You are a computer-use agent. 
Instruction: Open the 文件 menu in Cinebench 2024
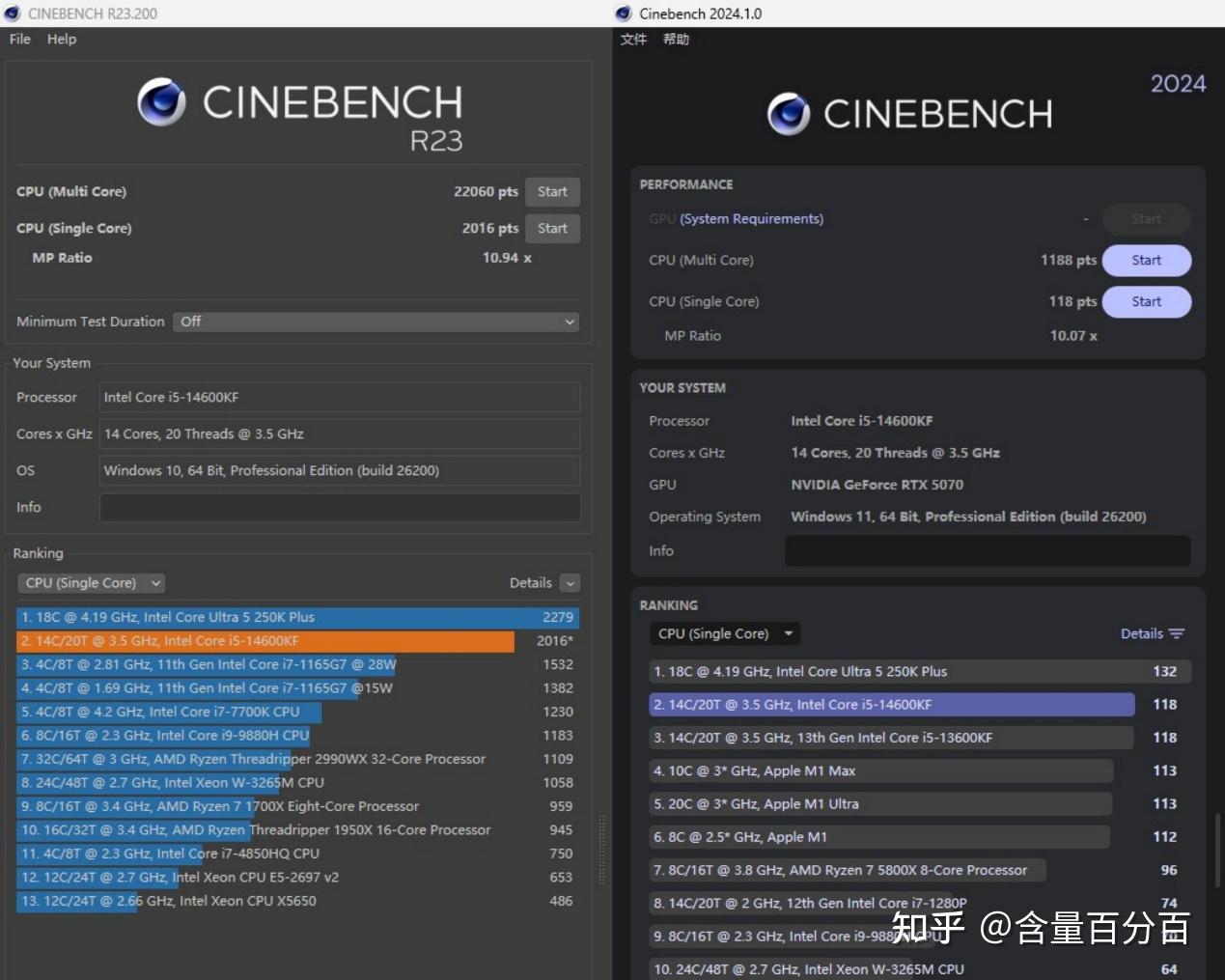[x=633, y=39]
